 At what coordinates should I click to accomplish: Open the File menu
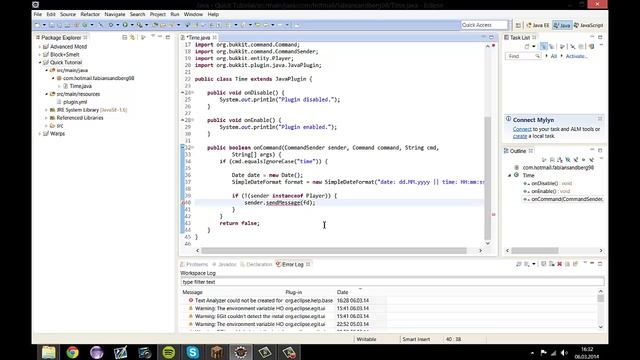38,14
